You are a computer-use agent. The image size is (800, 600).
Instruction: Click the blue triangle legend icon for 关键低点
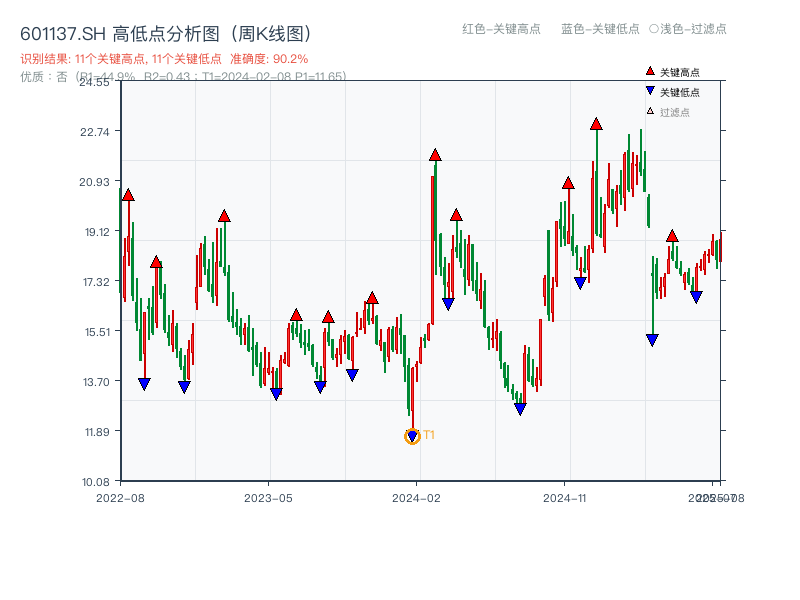click(650, 91)
